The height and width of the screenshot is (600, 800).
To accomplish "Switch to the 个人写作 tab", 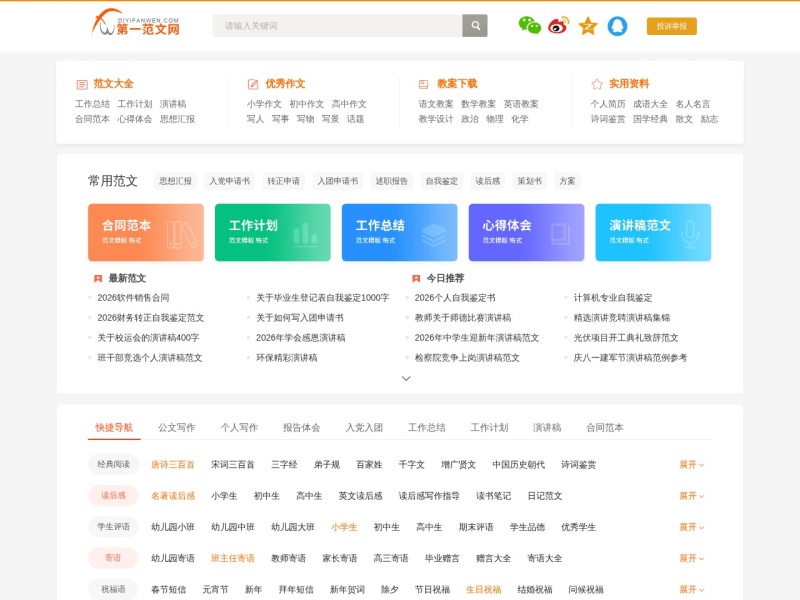I will point(239,428).
